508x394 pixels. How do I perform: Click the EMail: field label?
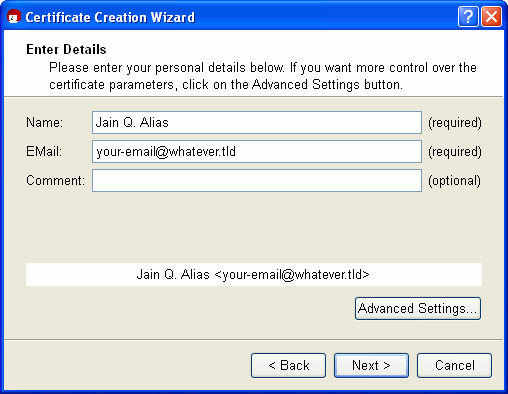[44, 152]
